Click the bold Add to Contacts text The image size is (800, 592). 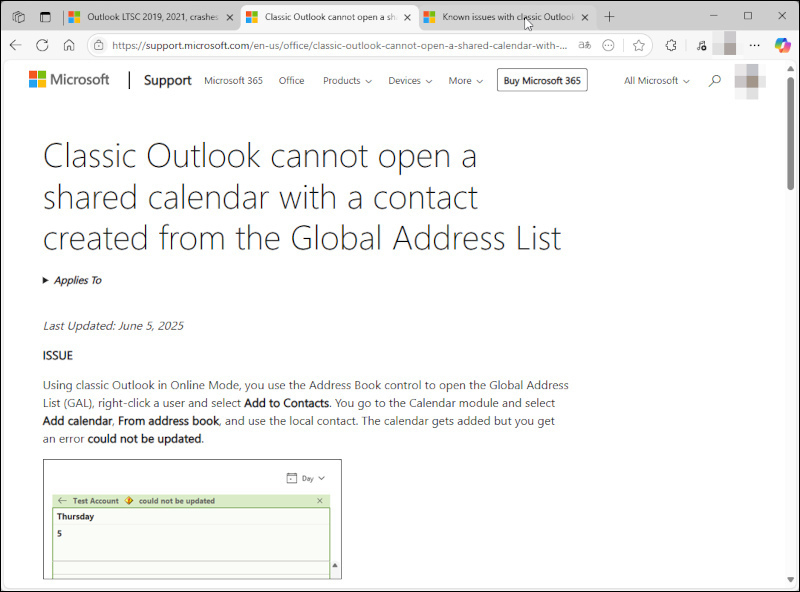(286, 403)
